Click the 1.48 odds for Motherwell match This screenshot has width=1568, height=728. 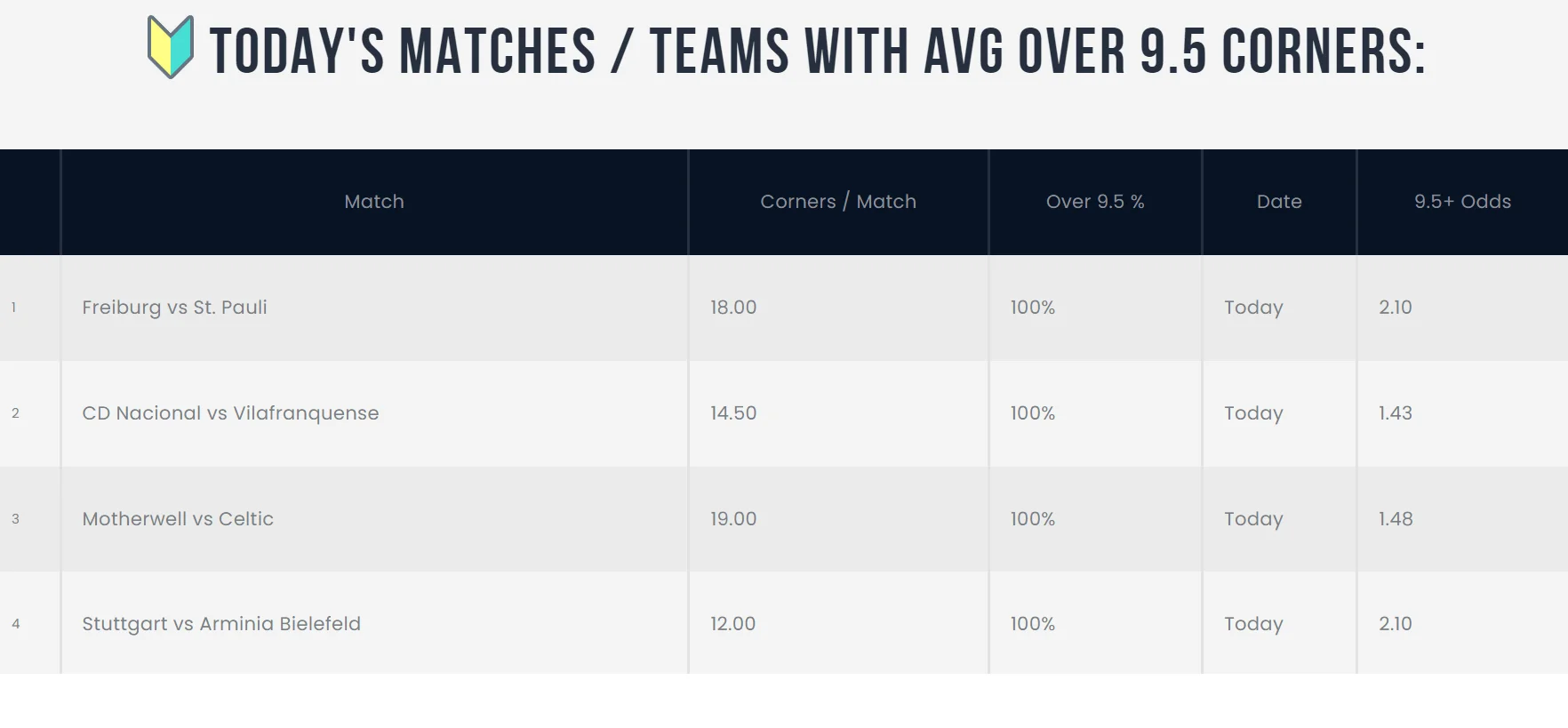point(1396,519)
